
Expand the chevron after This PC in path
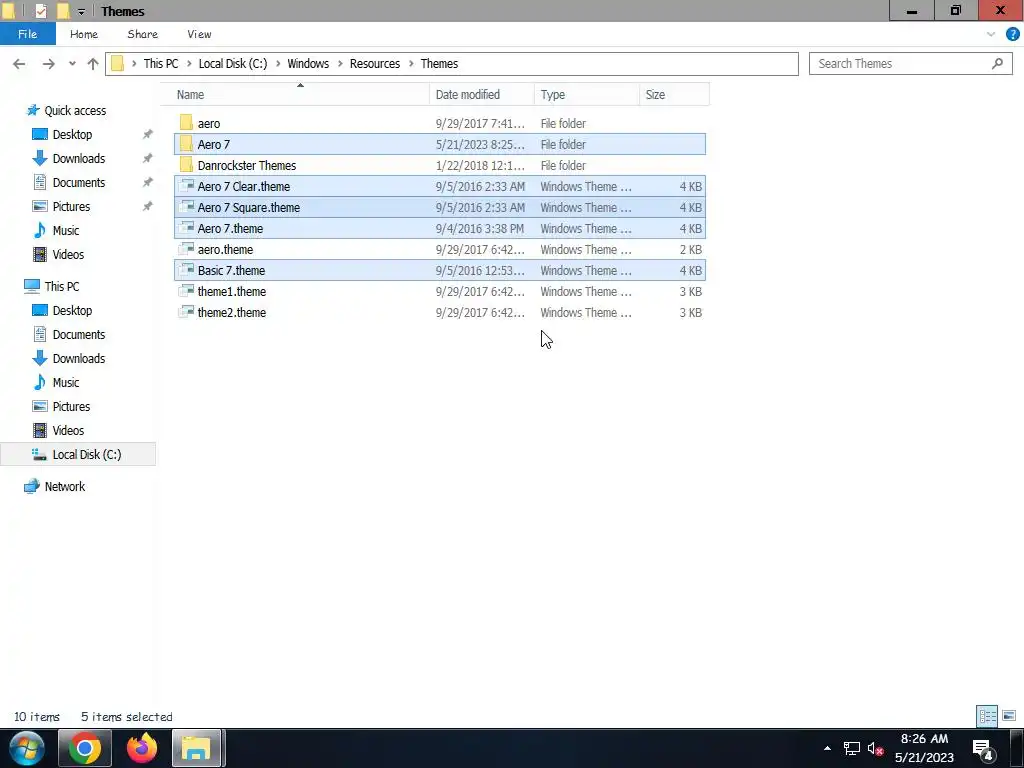(189, 63)
